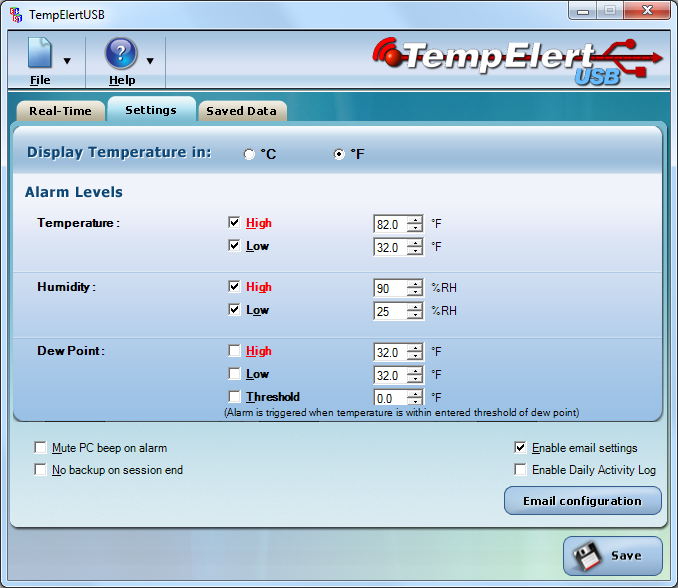The image size is (678, 588).
Task: Minimize the TempElertUSB window
Action: click(x=582, y=11)
